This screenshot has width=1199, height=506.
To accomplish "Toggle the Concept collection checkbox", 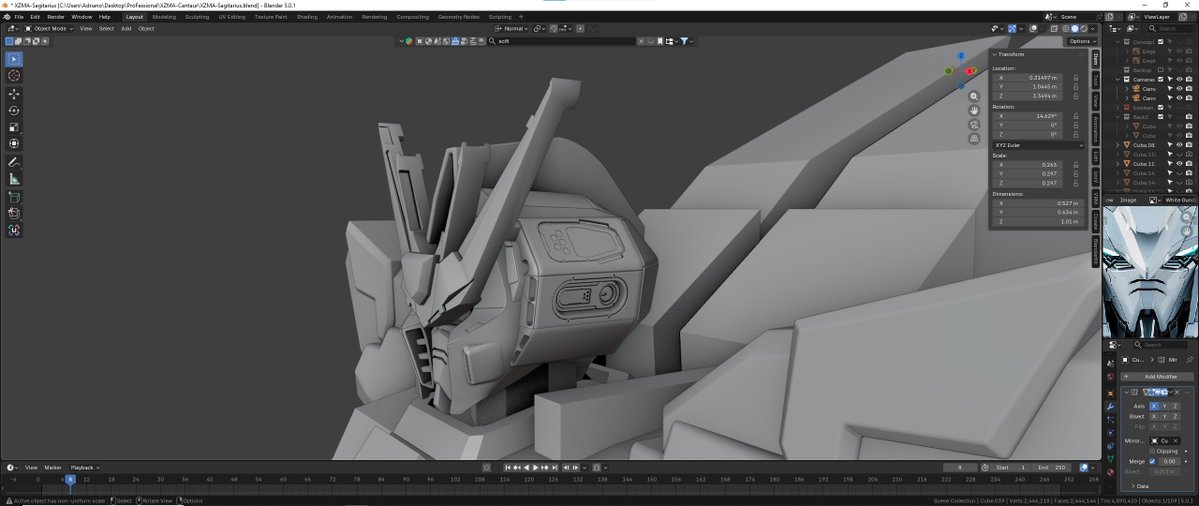I will coord(1160,42).
